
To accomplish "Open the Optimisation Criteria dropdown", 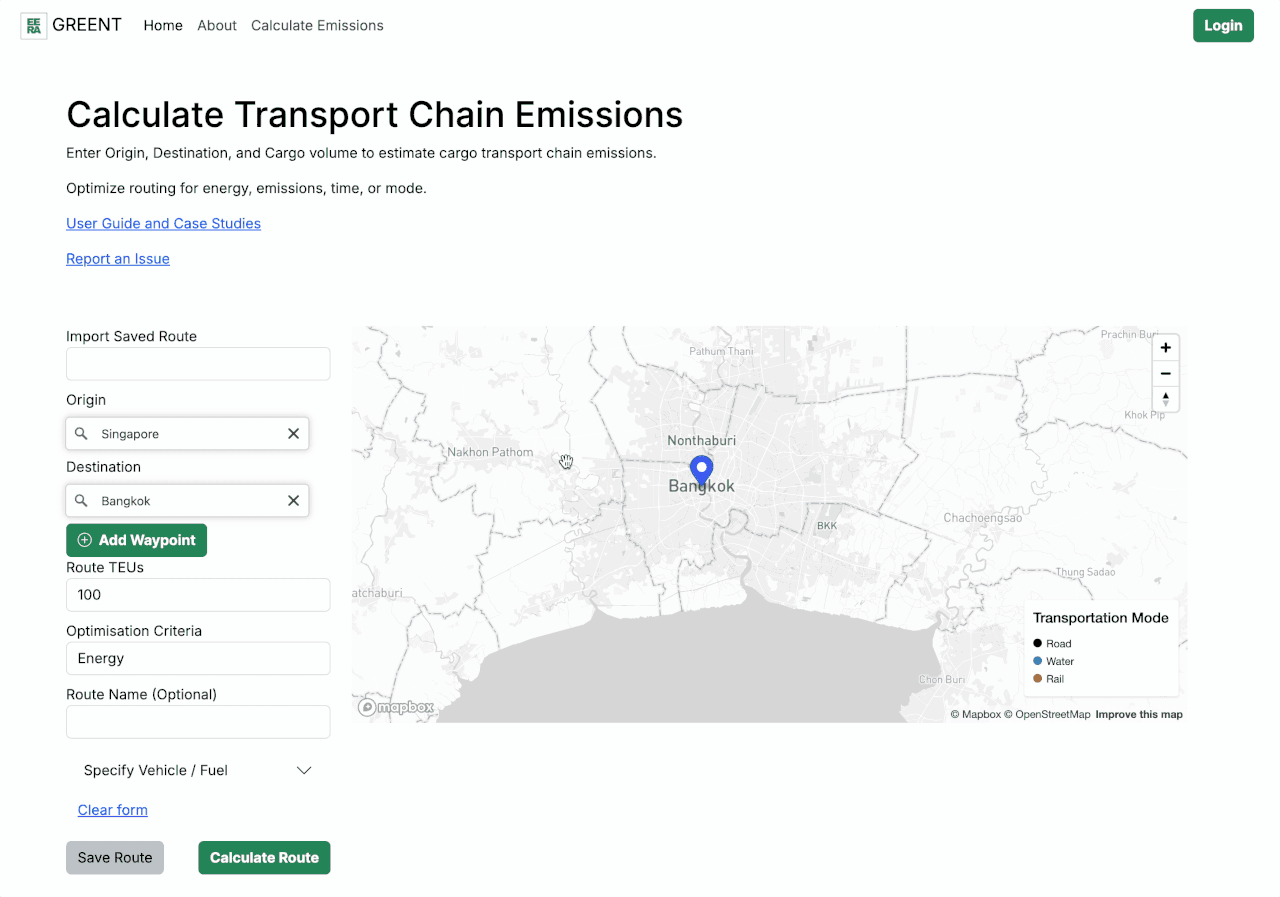I will [x=198, y=658].
